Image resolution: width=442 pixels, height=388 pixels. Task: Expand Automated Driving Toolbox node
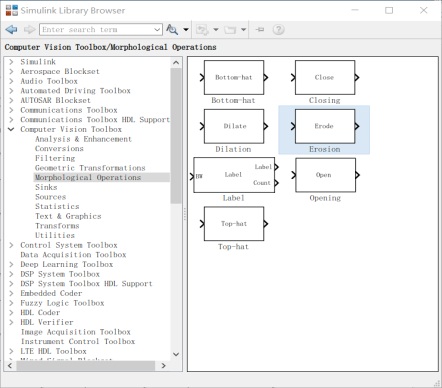11,91
